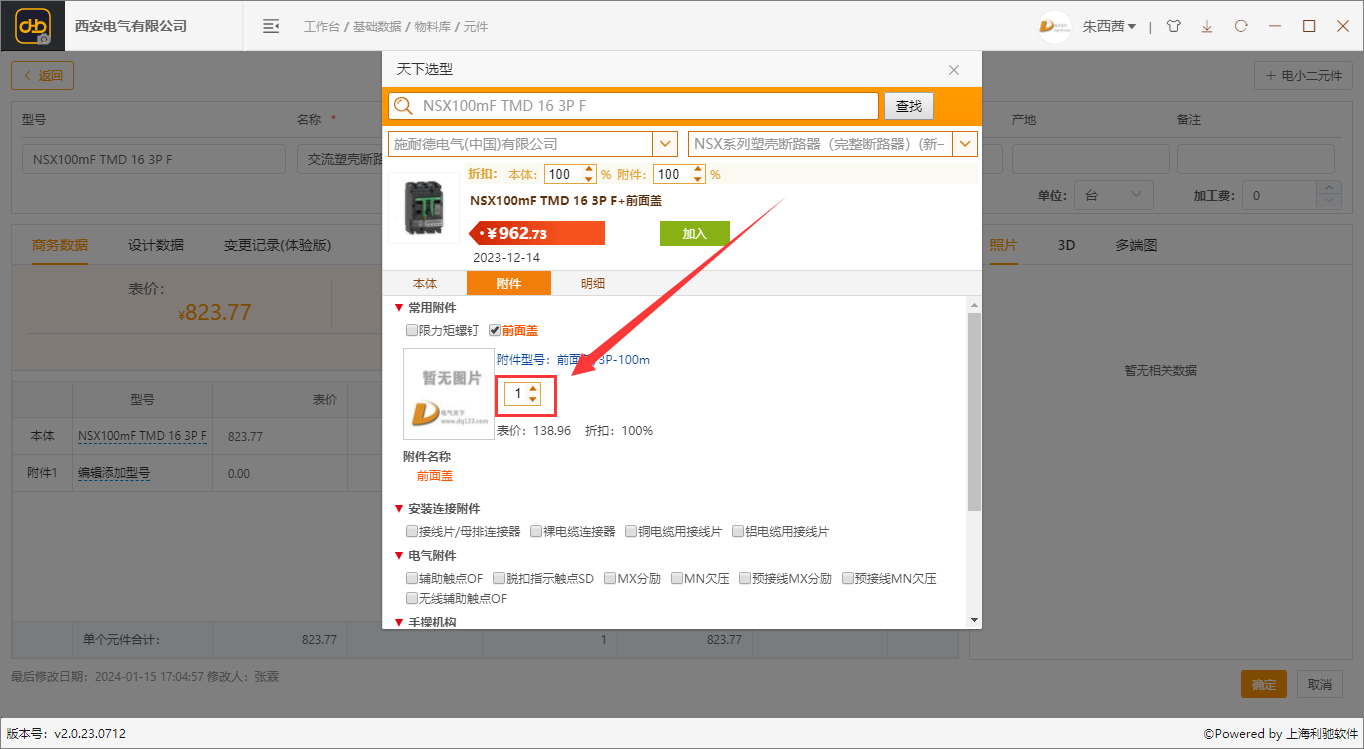Close the 天下选型 dialog
Screen dimensions: 1364x749
(954, 70)
